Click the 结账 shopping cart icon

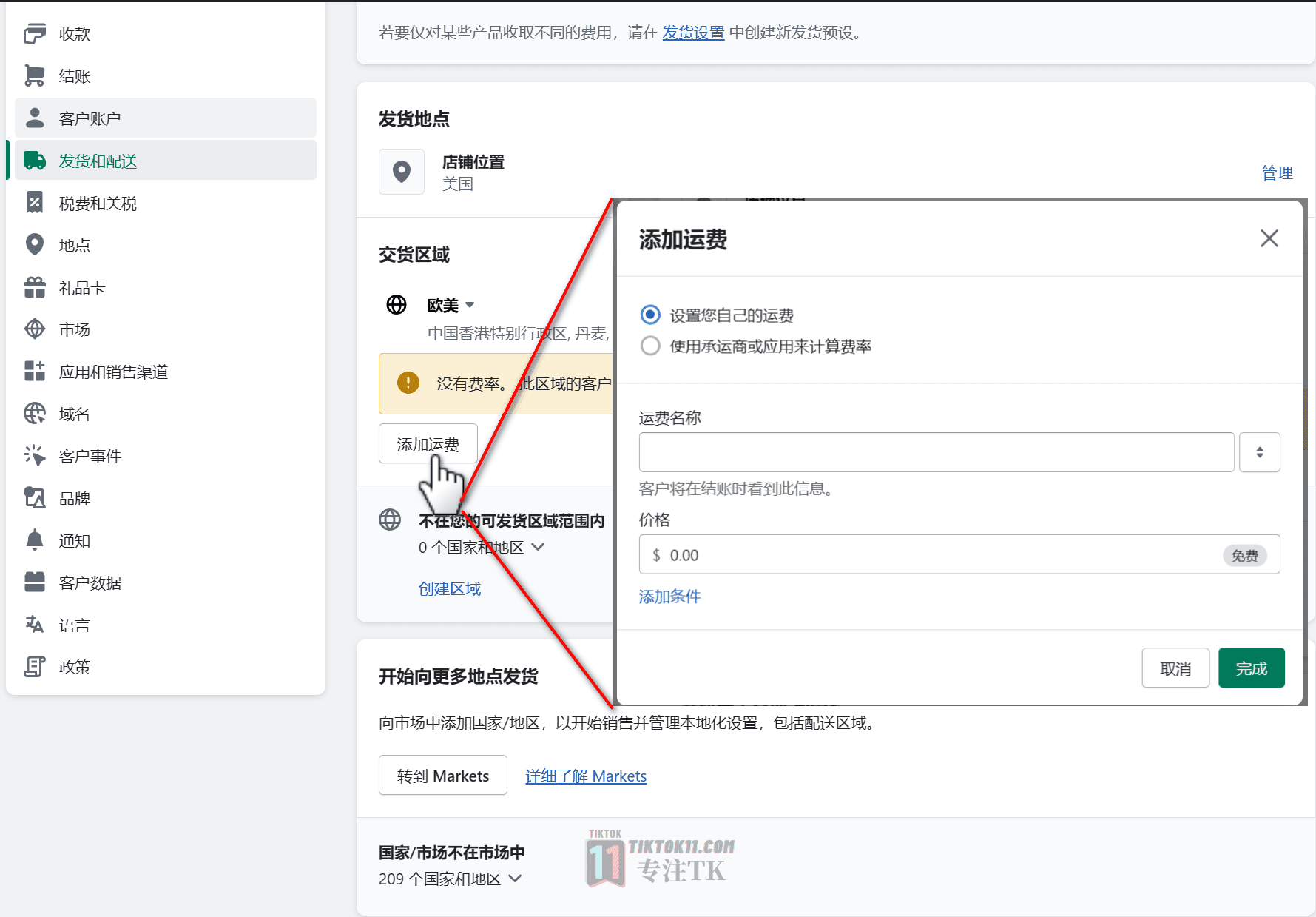[35, 76]
